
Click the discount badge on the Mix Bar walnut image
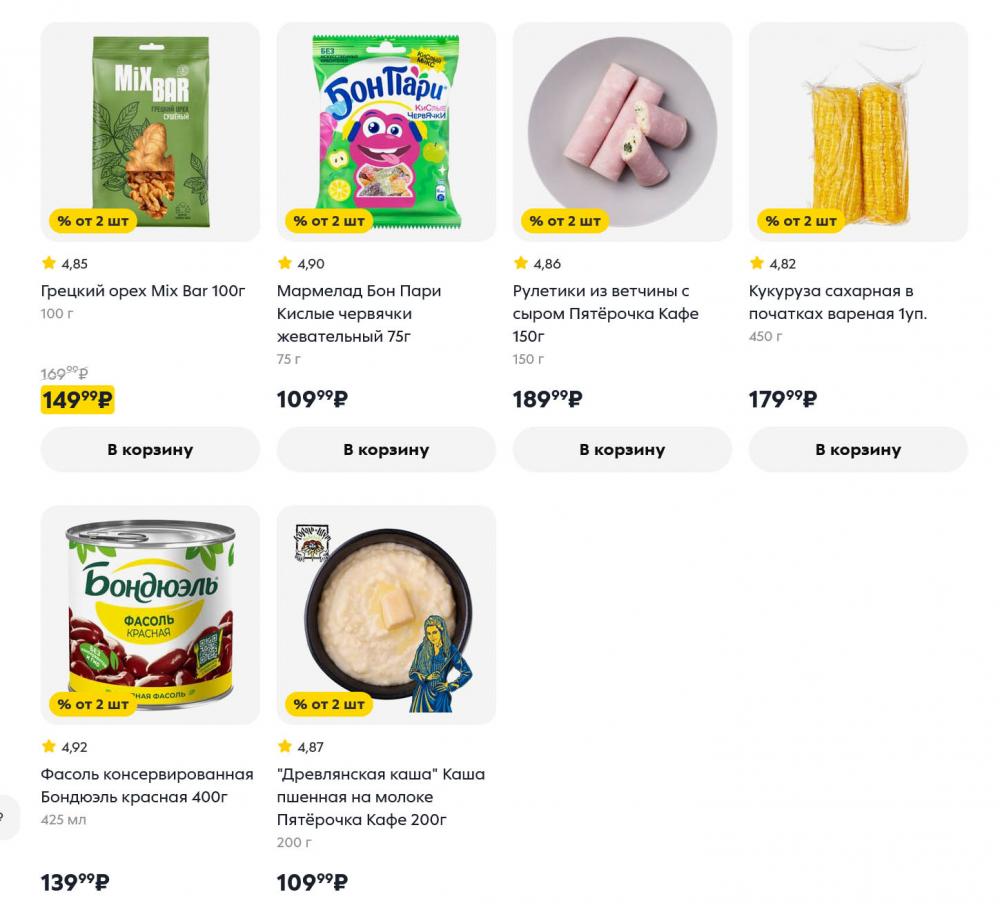(x=93, y=221)
